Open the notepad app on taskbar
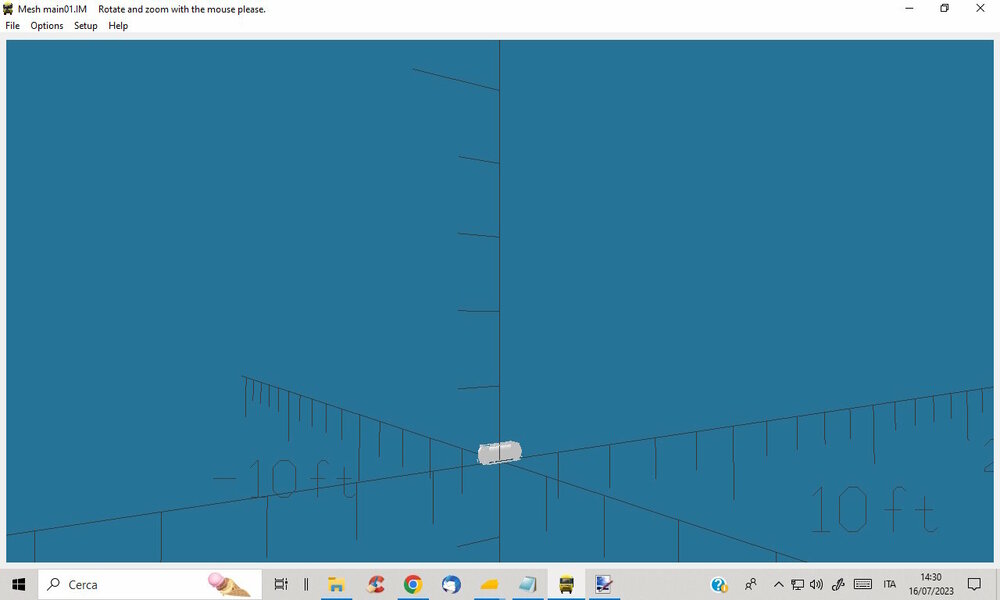 coord(527,584)
